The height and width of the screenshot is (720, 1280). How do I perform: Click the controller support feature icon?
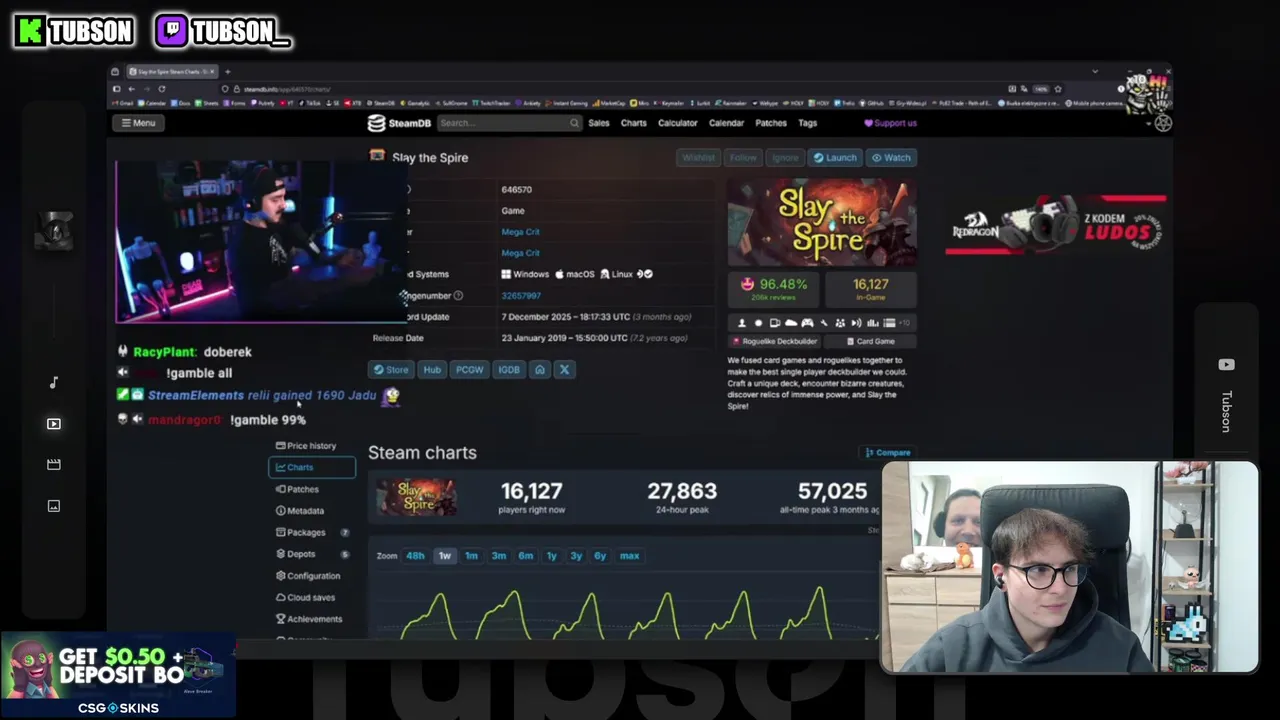point(807,323)
